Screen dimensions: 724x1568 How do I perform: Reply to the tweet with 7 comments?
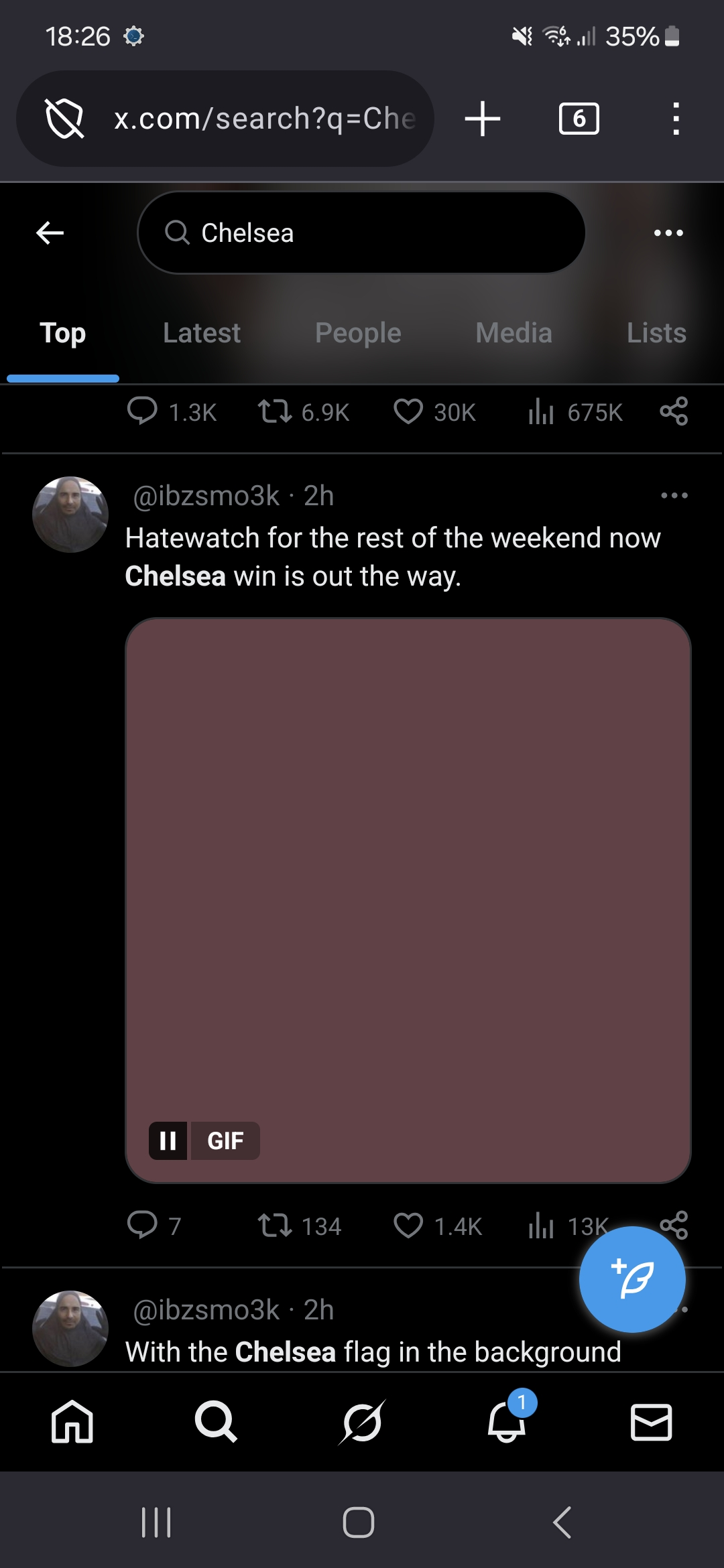click(142, 1226)
